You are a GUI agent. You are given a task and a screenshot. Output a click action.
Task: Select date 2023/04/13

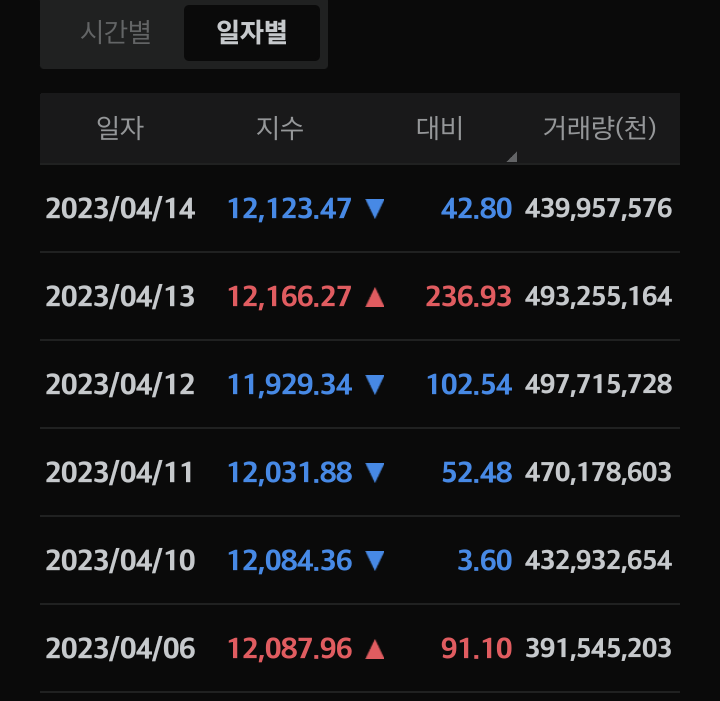(x=120, y=297)
